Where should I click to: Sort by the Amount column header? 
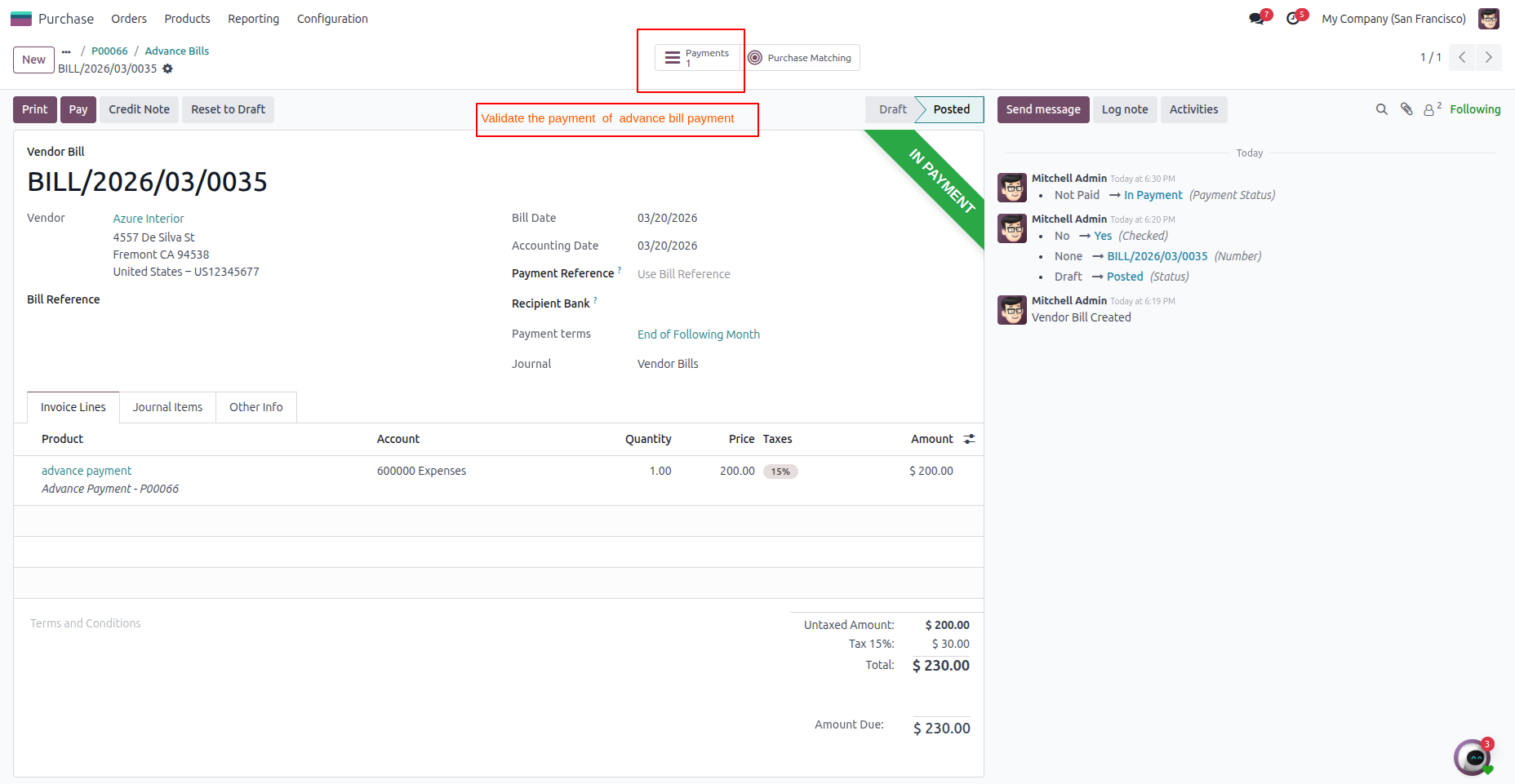932,439
